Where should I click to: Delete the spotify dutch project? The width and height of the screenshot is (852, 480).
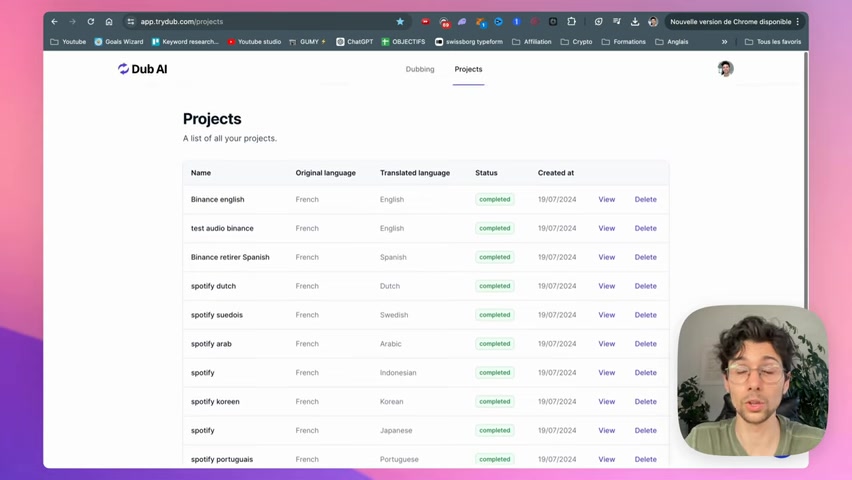click(646, 286)
